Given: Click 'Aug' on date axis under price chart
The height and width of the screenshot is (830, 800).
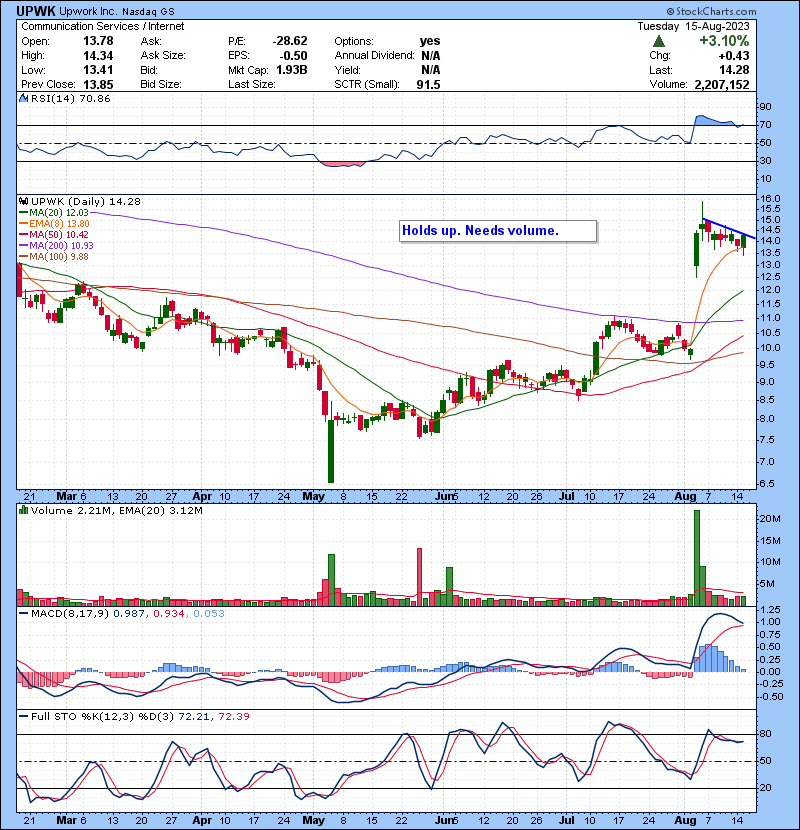Looking at the screenshot, I should (685, 497).
